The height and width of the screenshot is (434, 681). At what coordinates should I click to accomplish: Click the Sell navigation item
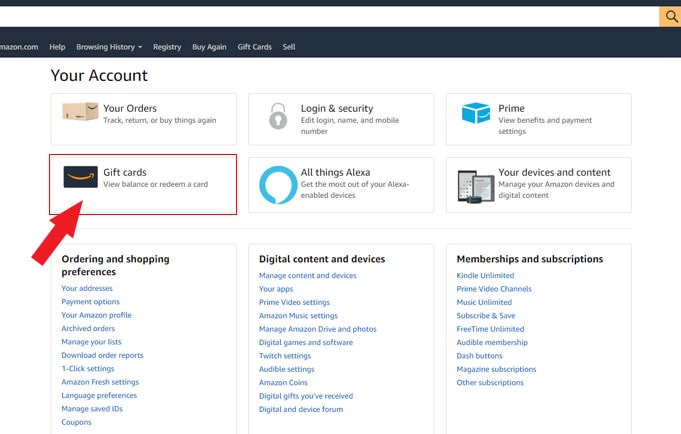pos(289,47)
